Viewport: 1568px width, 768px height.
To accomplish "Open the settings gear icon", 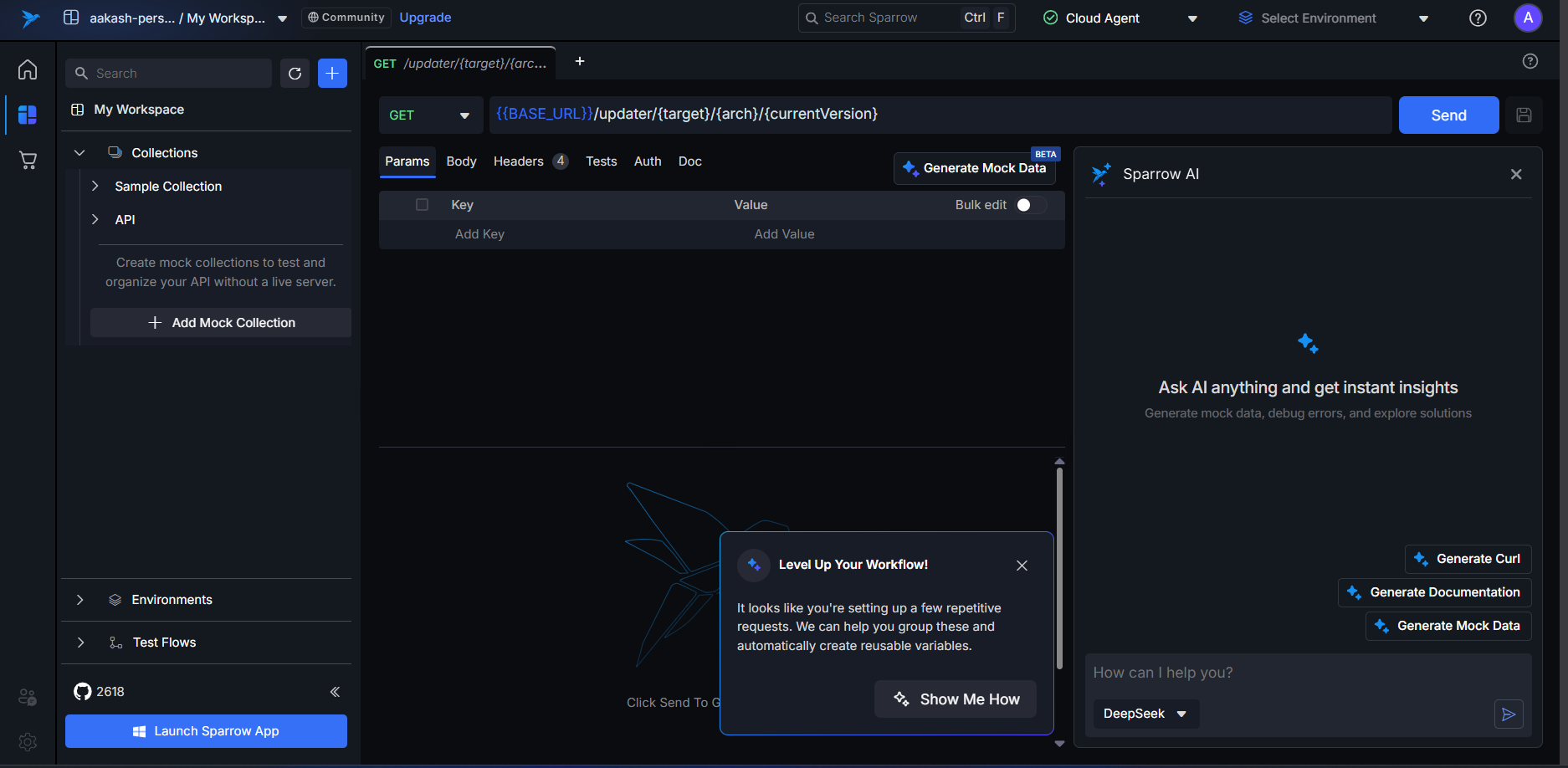I will pyautogui.click(x=28, y=742).
